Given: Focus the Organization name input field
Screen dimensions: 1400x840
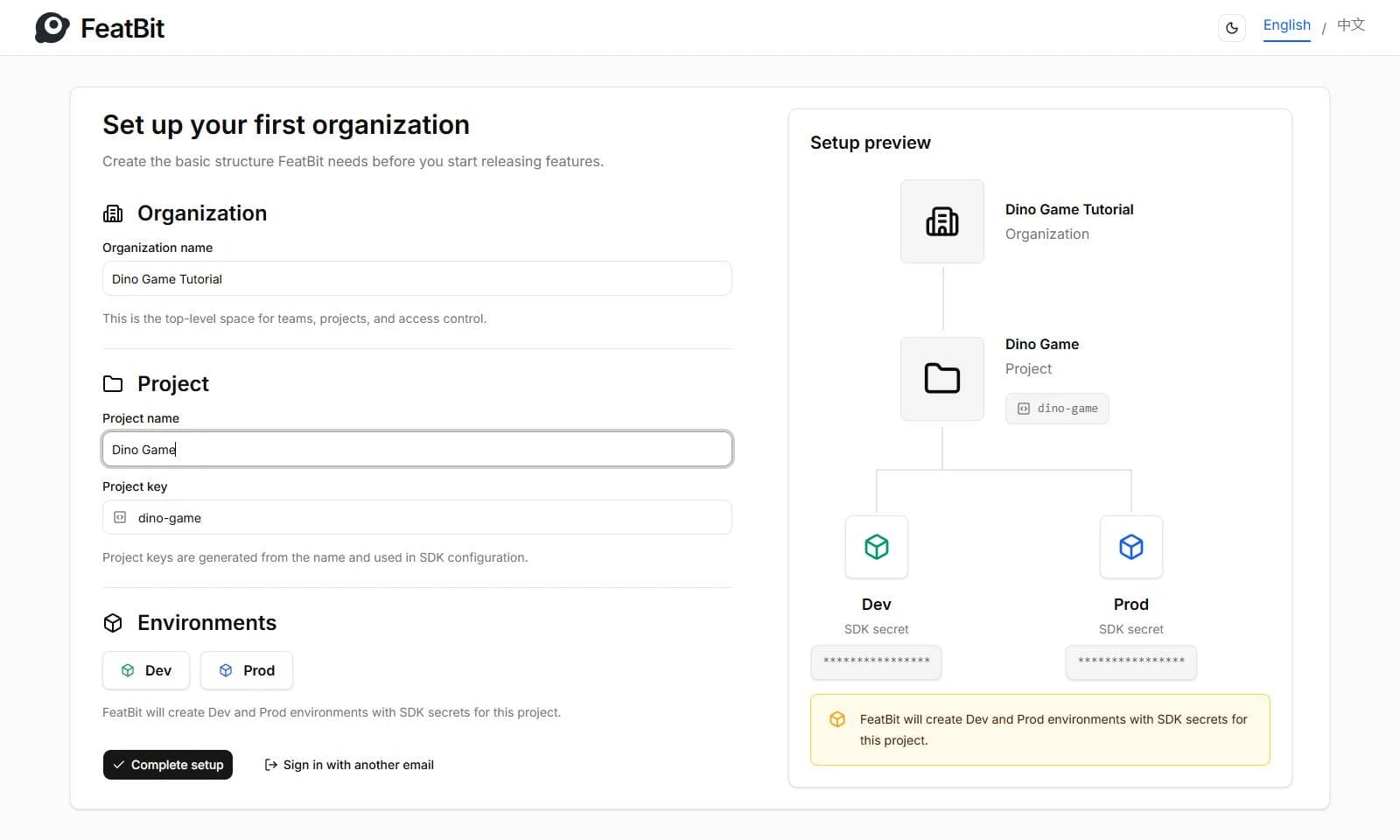Looking at the screenshot, I should click(416, 278).
